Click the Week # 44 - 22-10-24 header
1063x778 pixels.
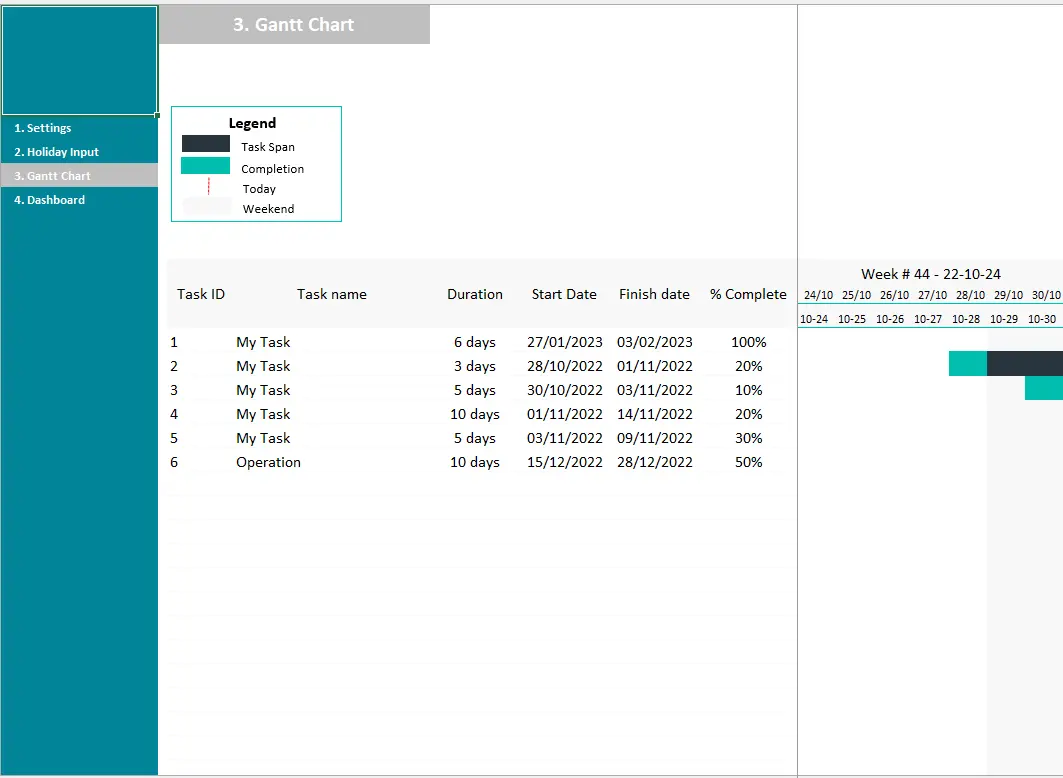tap(930, 274)
